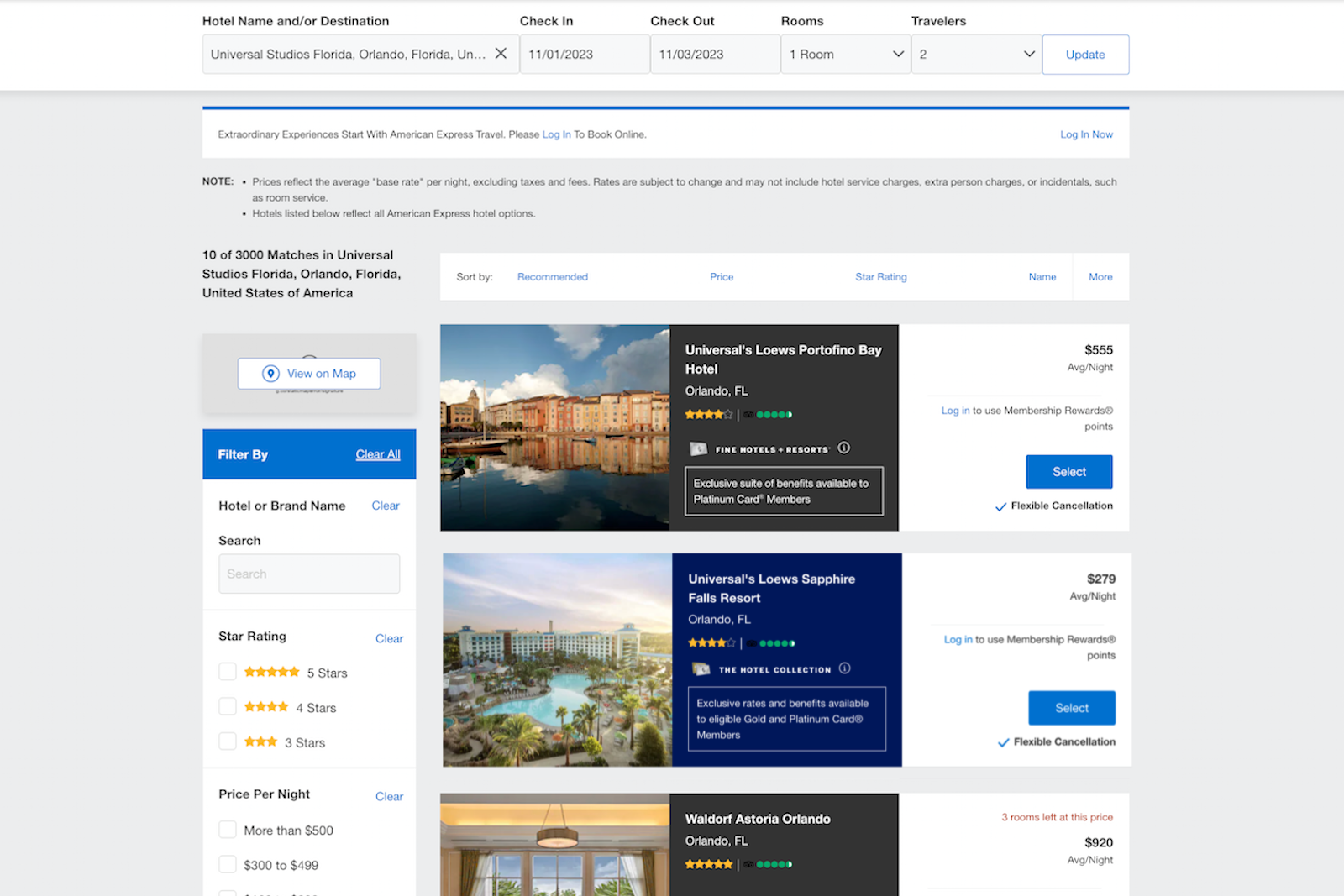The image size is (1344, 896).
Task: Click Waldorf Astoria gold star rating
Action: (x=709, y=864)
